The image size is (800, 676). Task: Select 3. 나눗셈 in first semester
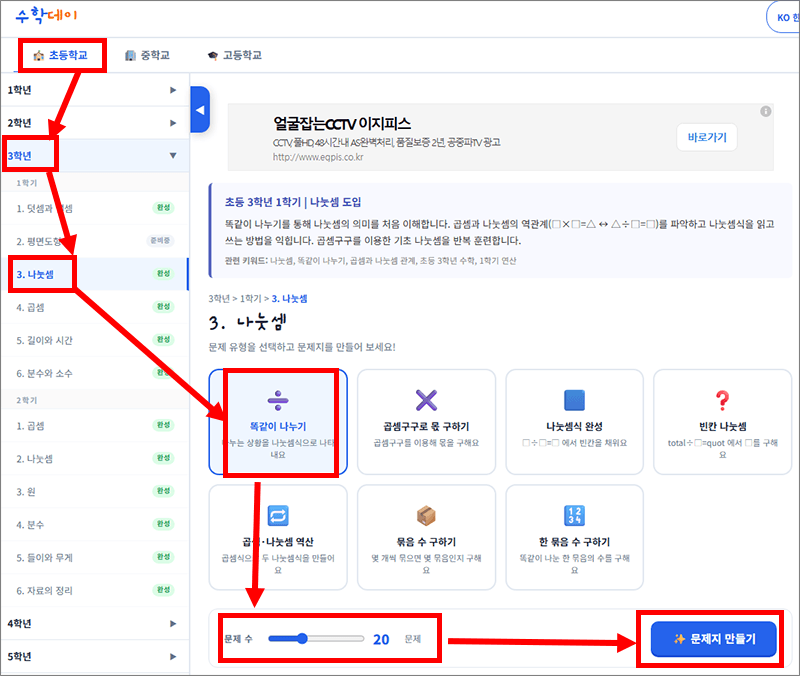point(95,274)
